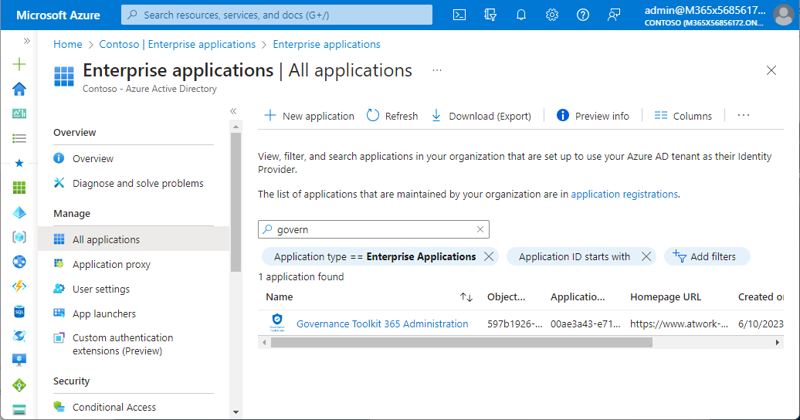
Task: Collapse the resource menu sidebar
Action: click(233, 111)
